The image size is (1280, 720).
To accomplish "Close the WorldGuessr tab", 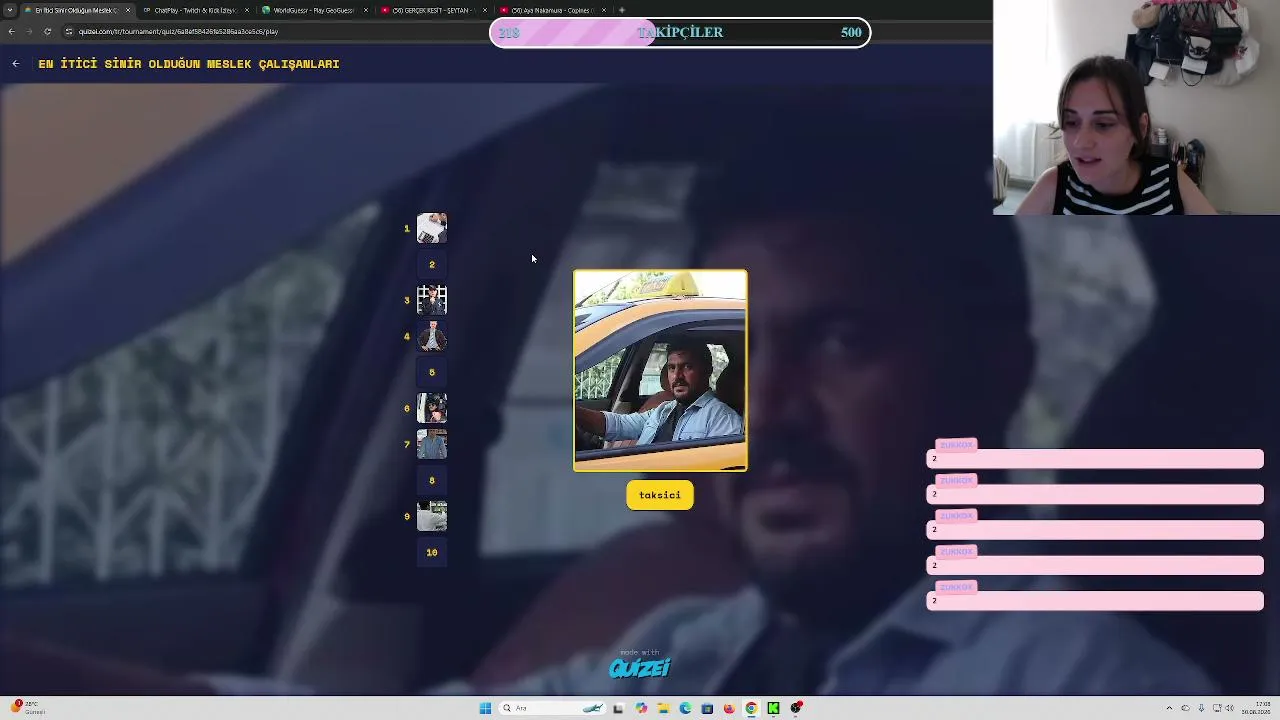I will 366,10.
